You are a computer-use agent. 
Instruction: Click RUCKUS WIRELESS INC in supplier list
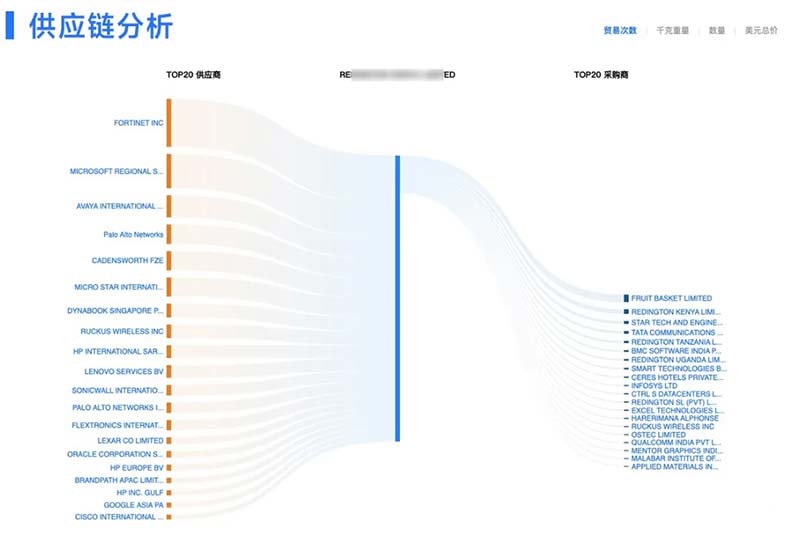click(122, 331)
